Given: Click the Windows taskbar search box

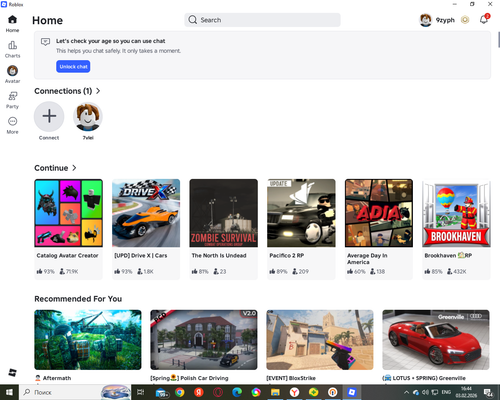Looking at the screenshot, I should pos(75,392).
